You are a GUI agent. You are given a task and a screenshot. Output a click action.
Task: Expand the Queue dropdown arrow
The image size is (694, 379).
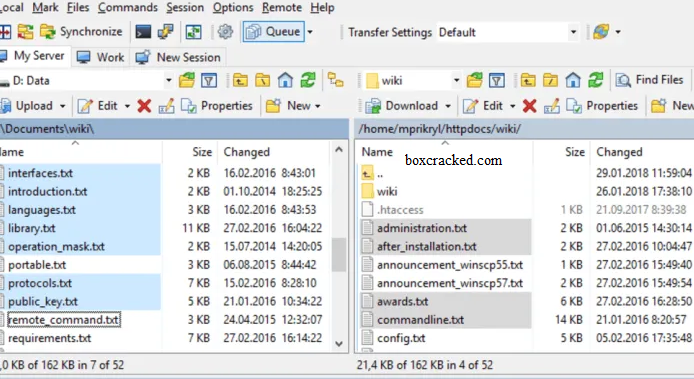[x=310, y=32]
